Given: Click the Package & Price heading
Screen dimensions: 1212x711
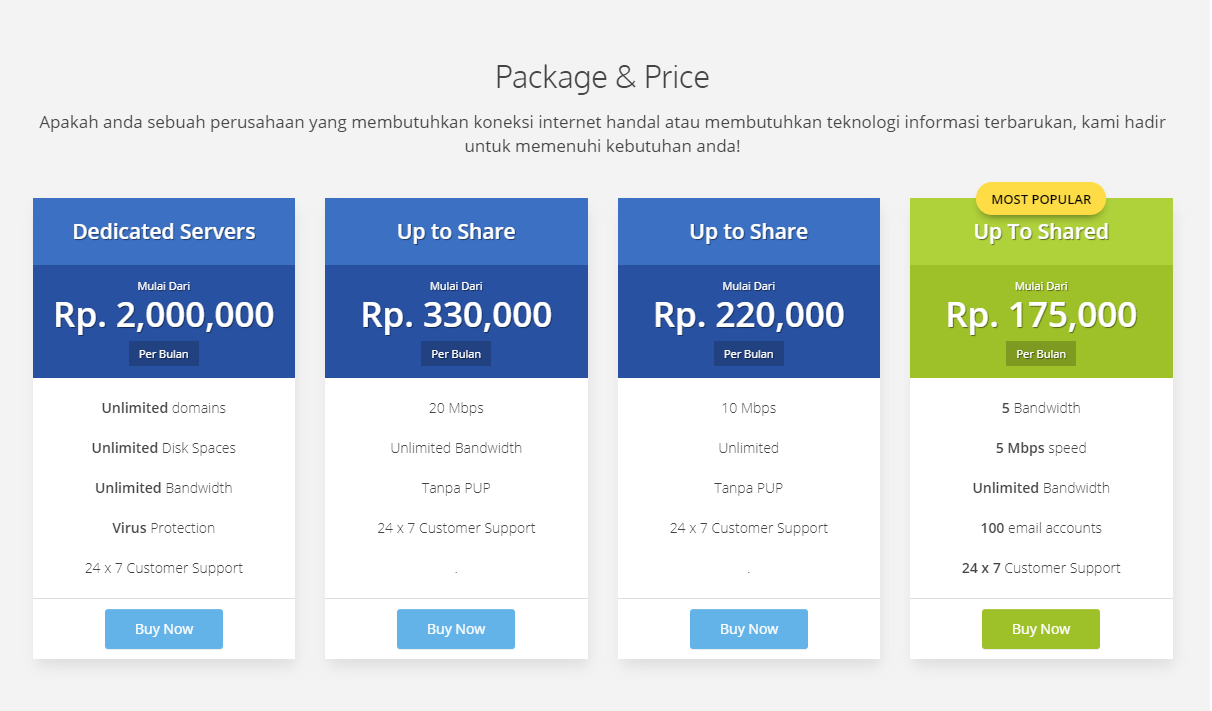Looking at the screenshot, I should (602, 77).
